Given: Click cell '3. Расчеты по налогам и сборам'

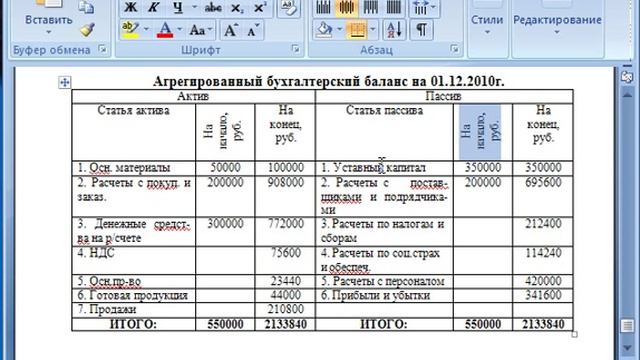Looking at the screenshot, I should click(x=383, y=231).
